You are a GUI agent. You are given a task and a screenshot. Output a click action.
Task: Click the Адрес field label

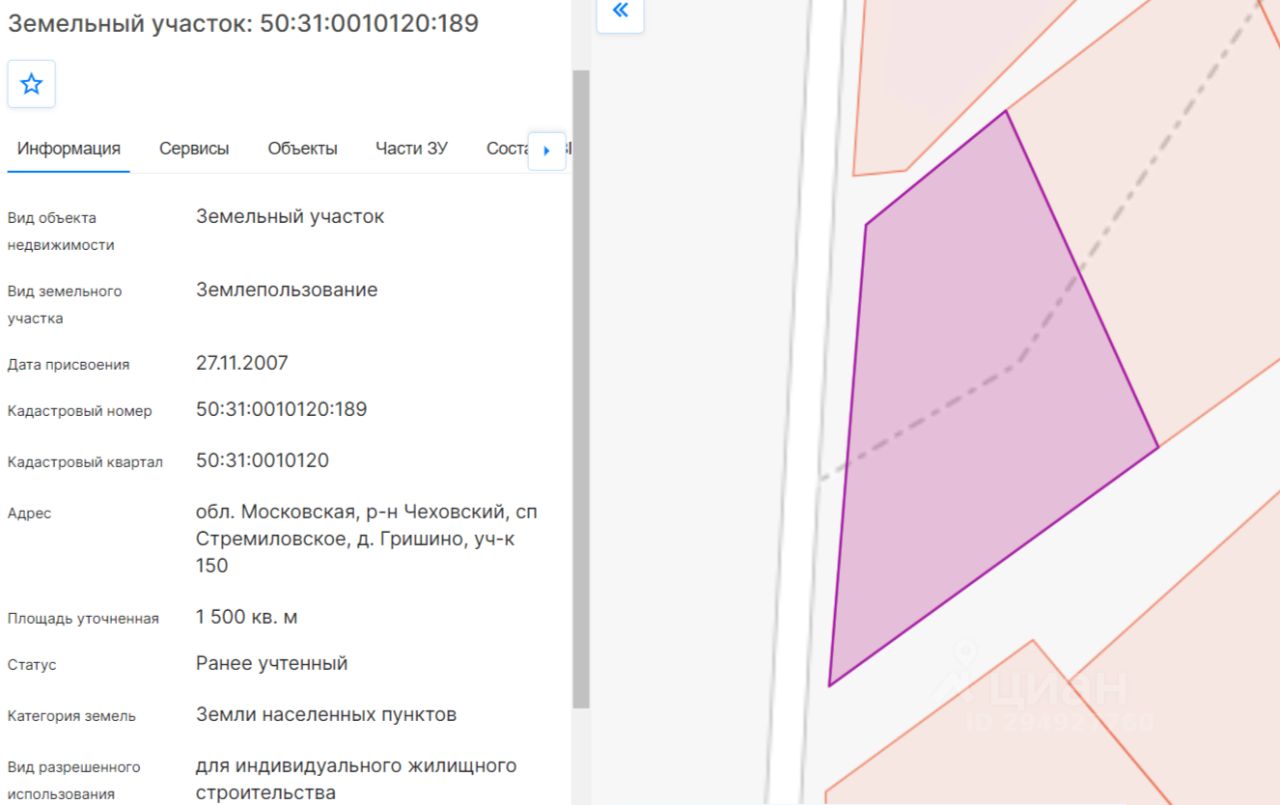[x=29, y=514]
